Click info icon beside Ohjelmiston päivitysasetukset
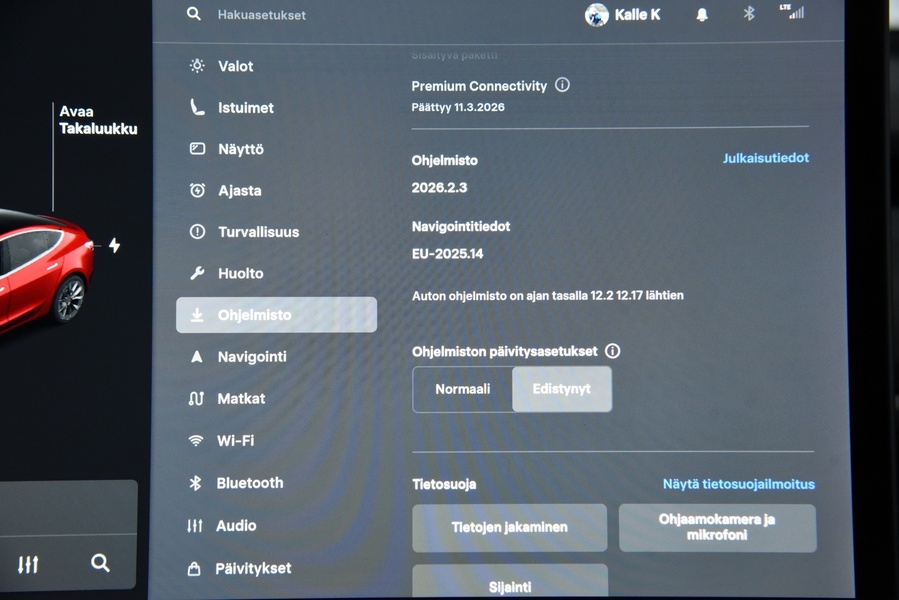This screenshot has width=899, height=600. (612, 351)
